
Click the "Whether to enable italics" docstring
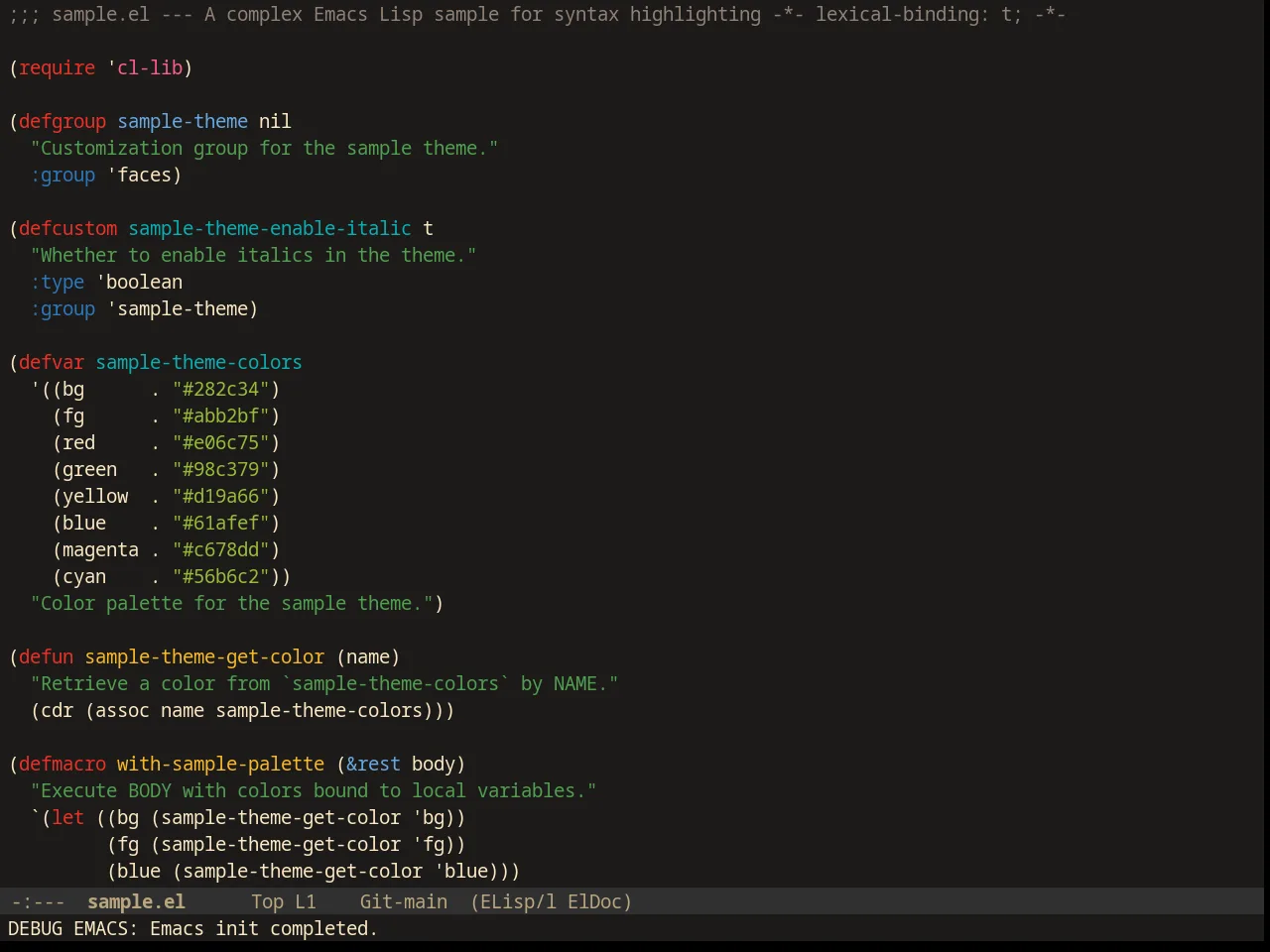coord(253,255)
